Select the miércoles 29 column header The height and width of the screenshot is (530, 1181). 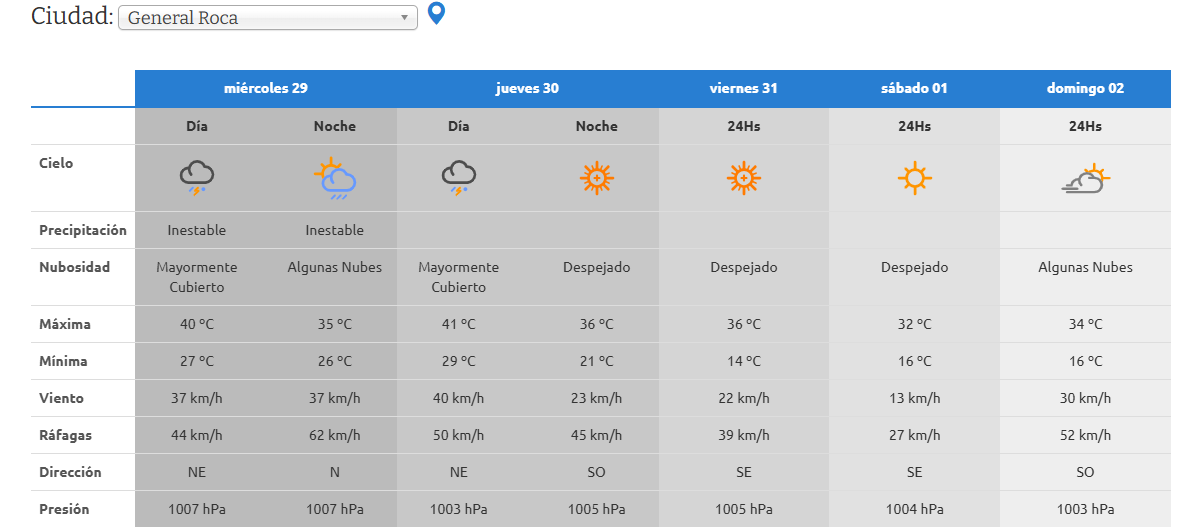point(265,88)
